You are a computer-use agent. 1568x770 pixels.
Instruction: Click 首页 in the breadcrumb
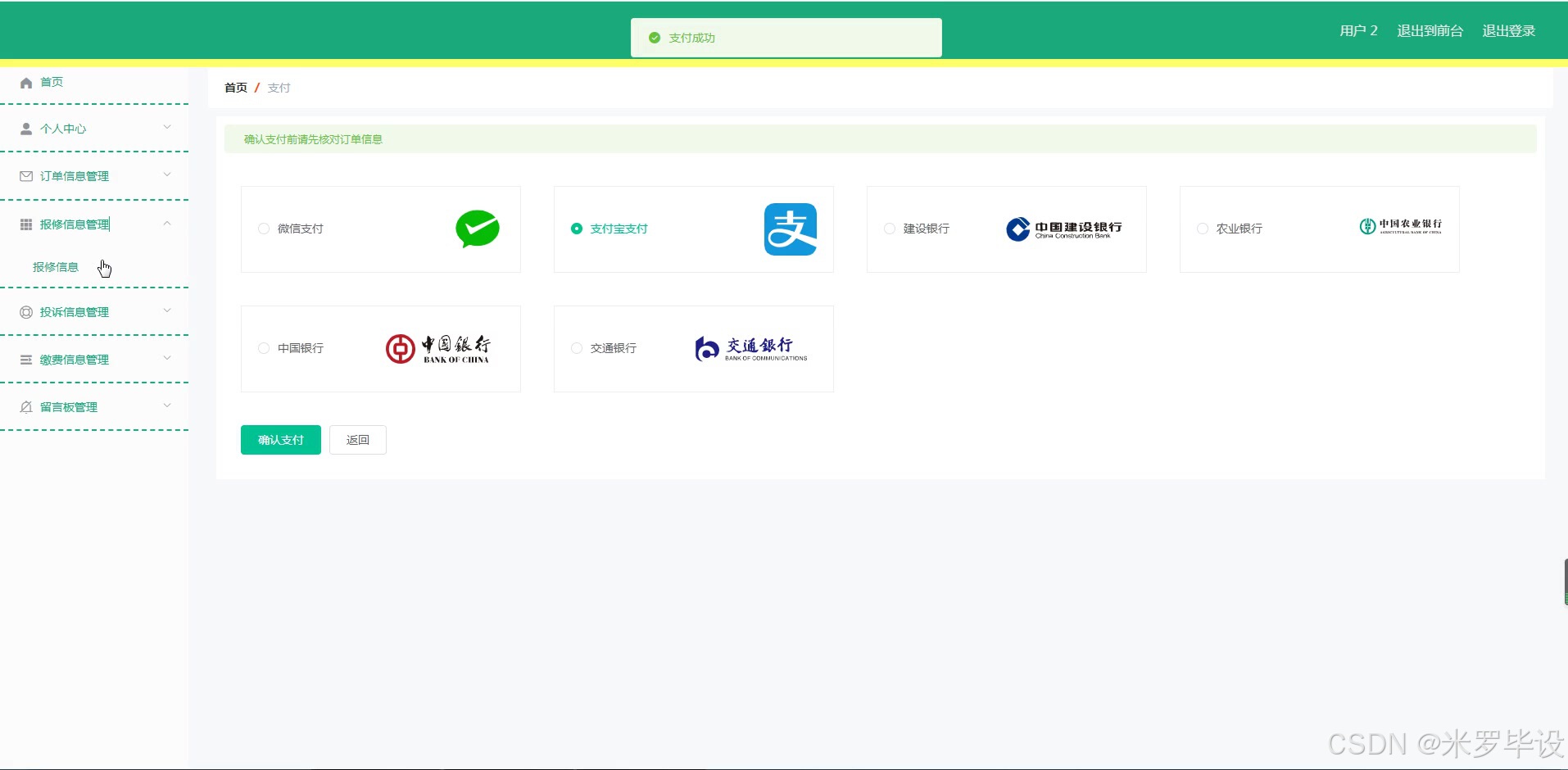pos(236,88)
